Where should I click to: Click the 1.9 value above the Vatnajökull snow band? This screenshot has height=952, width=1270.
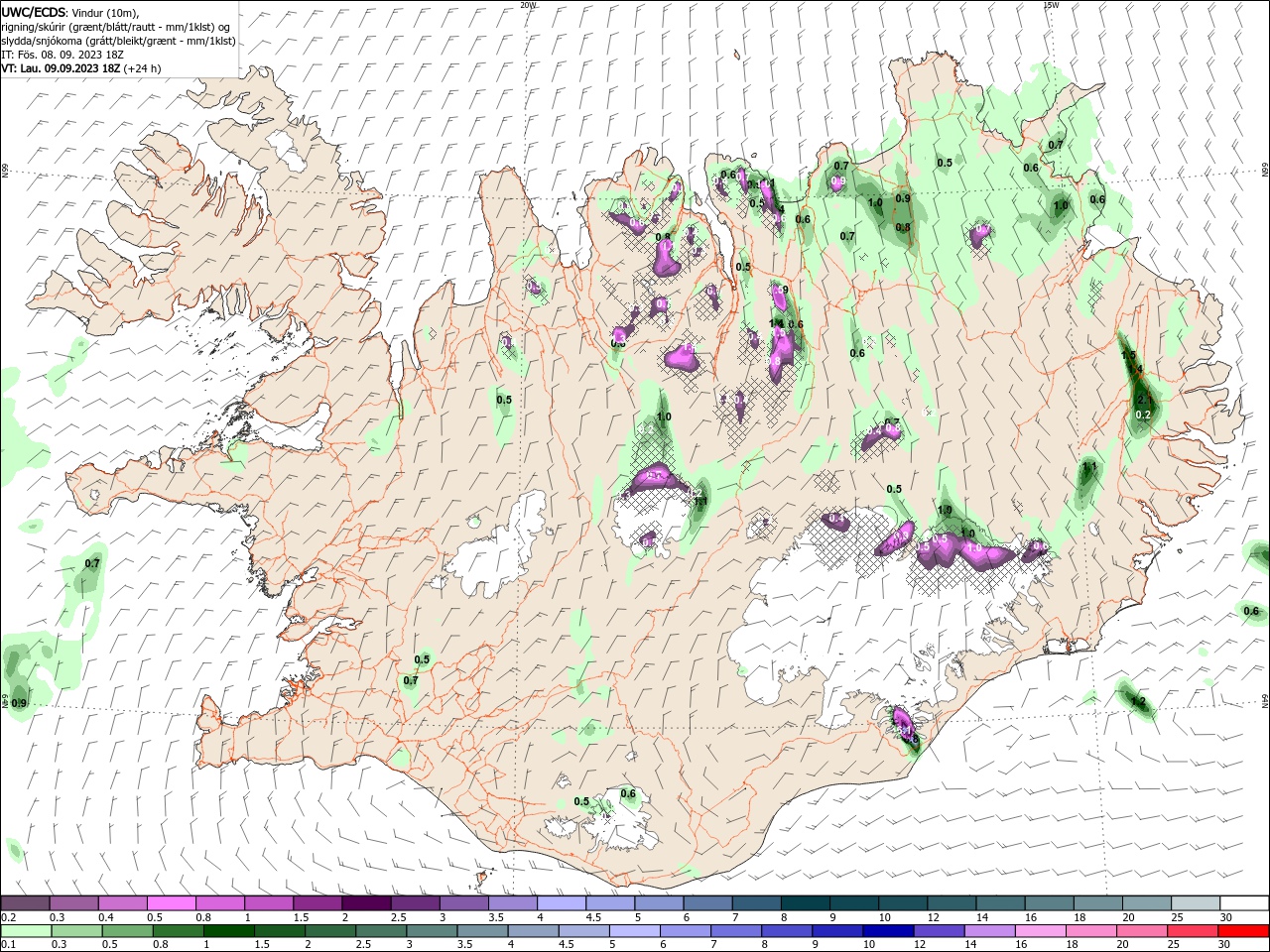click(x=945, y=510)
